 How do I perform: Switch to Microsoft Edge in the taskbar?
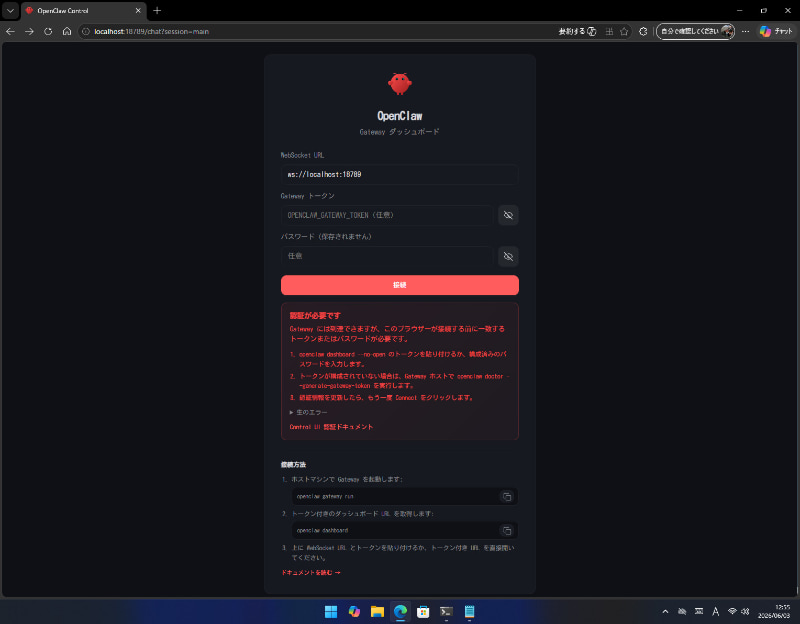tap(400, 611)
